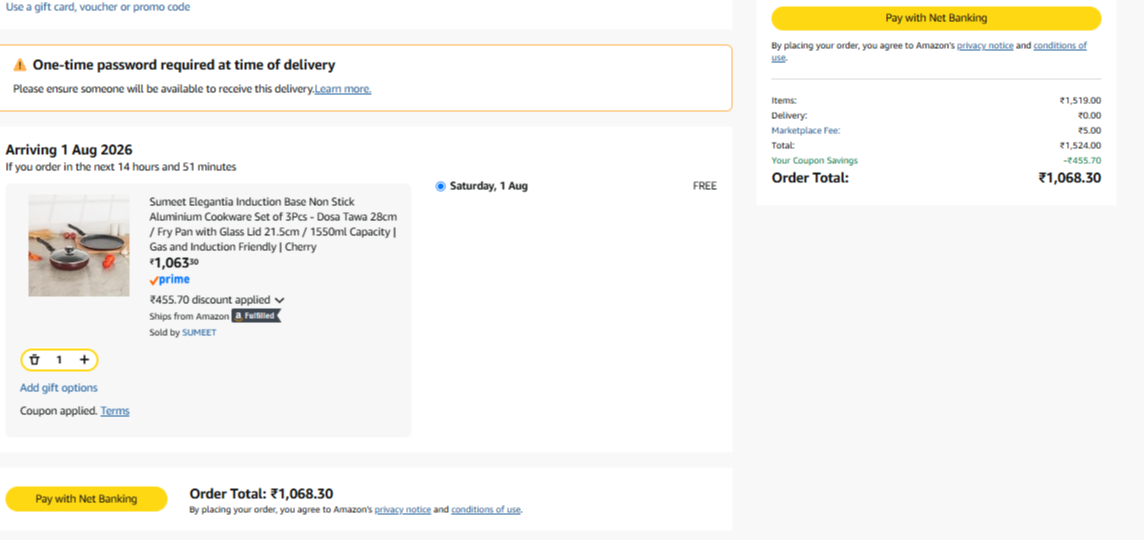Open the seller SUMEET link
This screenshot has width=1145, height=541.
(199, 332)
